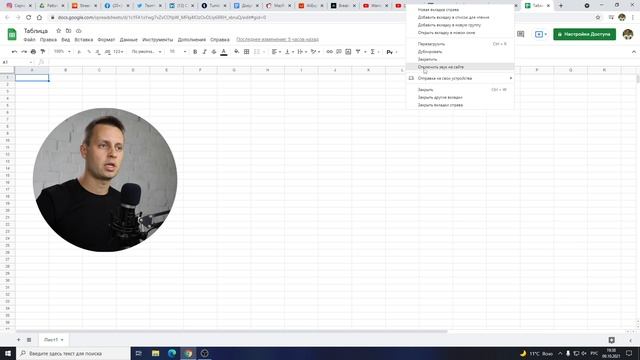Check cloud save status icon
Image resolution: width=640 pixels, height=360 pixels.
79,31
